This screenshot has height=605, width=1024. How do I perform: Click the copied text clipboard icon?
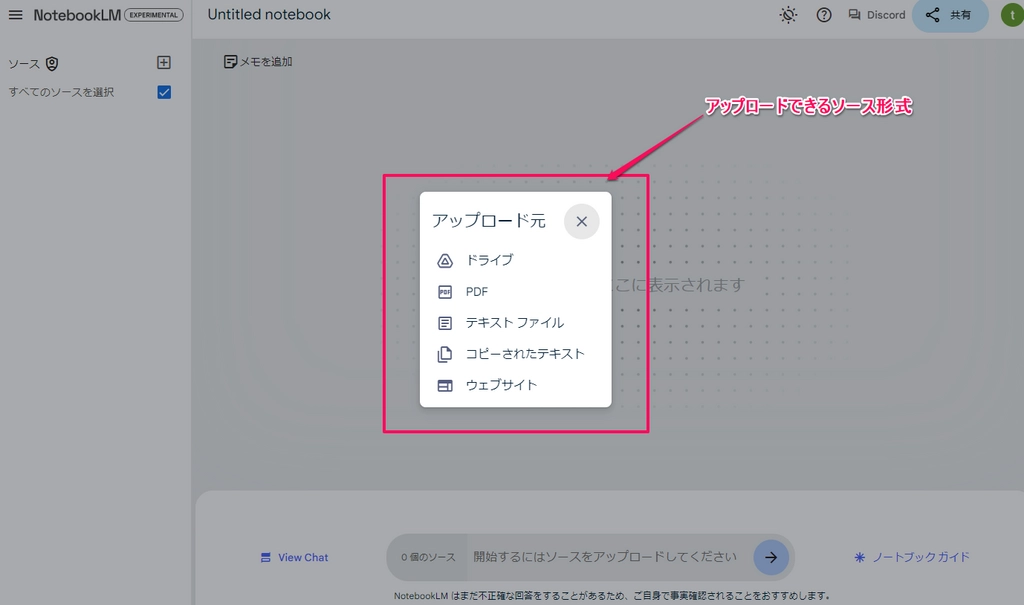(445, 354)
